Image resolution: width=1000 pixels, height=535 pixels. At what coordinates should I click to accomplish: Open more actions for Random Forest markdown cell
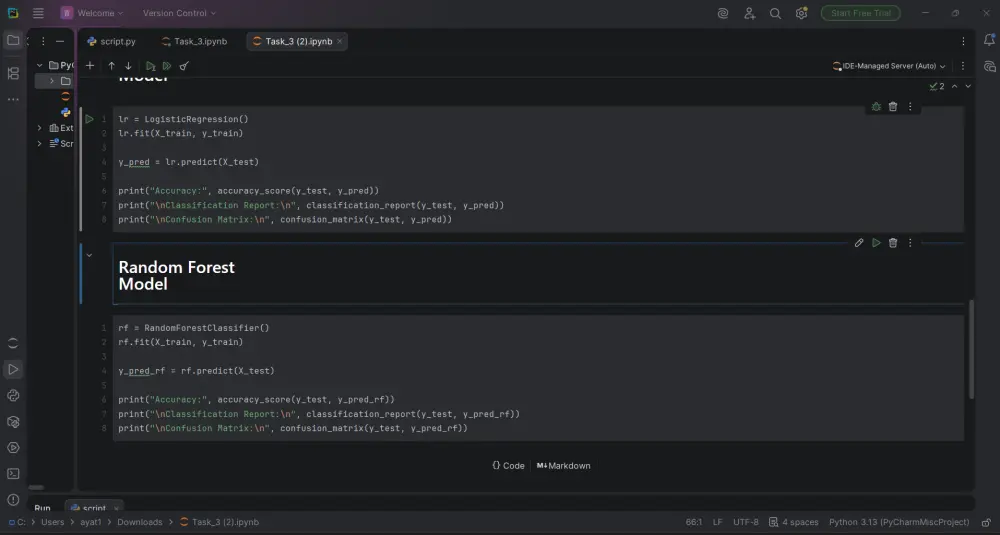tap(910, 242)
